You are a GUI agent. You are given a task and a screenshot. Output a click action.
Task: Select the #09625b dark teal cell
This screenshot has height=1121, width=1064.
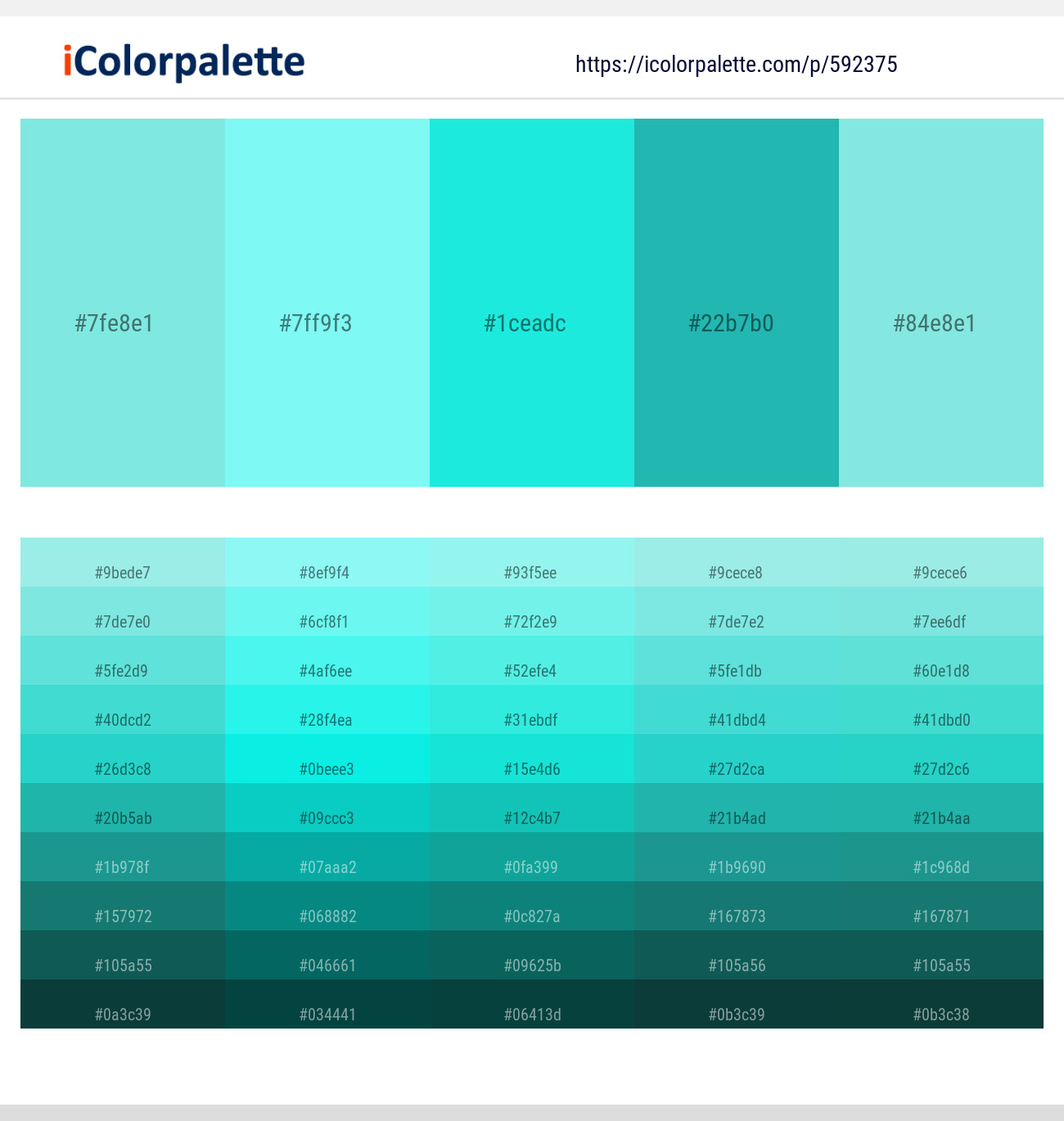coord(531,965)
